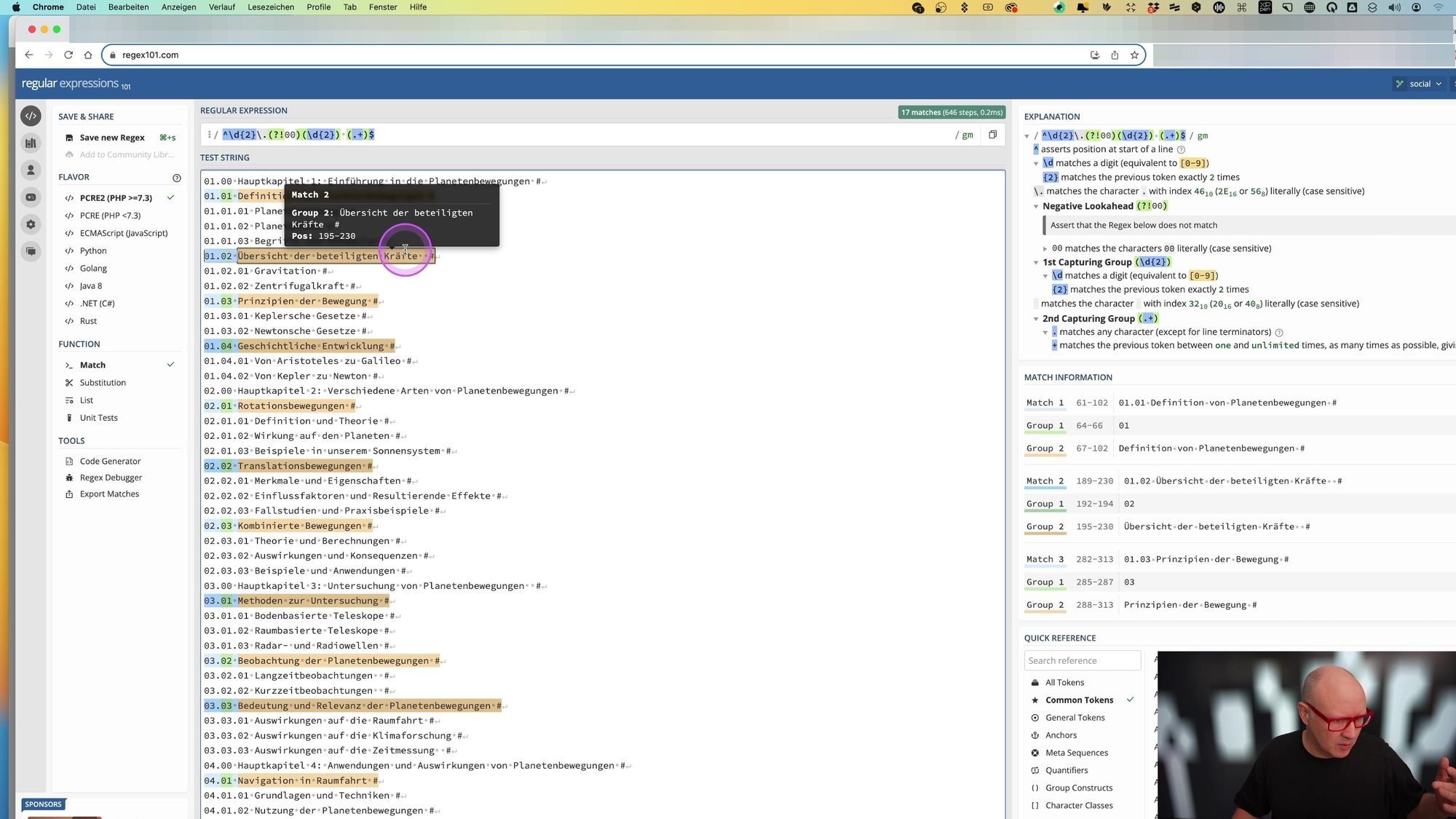Open the settings gear sidebar icon
The width and height of the screenshot is (1456, 819).
pos(31,224)
